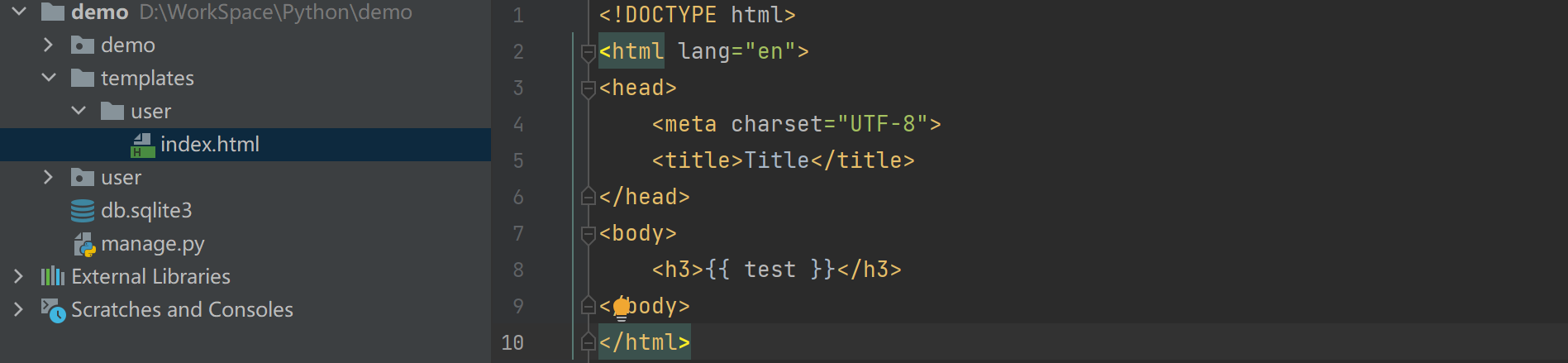Click the index.html file icon

point(143,146)
